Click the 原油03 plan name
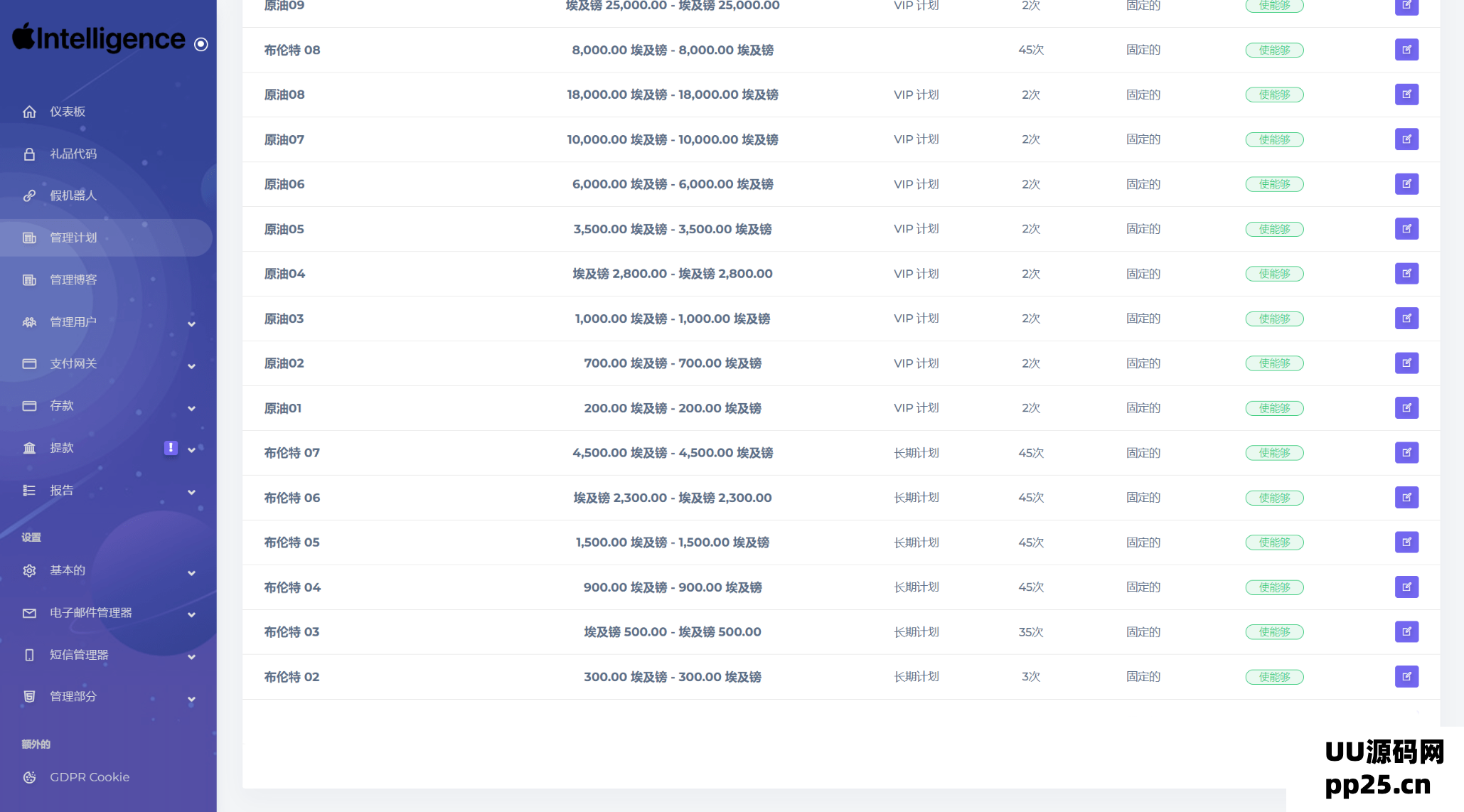This screenshot has width=1464, height=812. coord(284,319)
